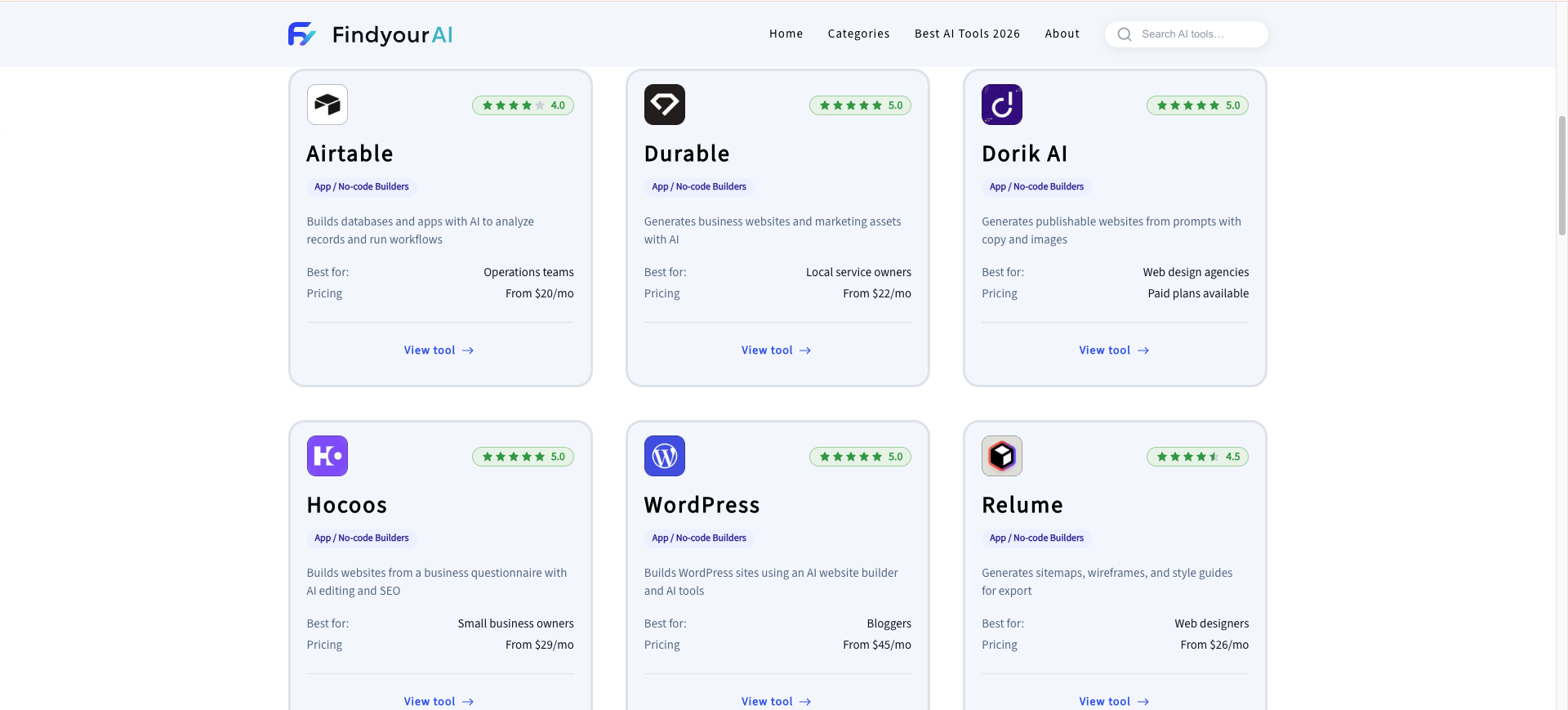1568x710 pixels.
Task: Click View tool under Durable
Action: (777, 350)
